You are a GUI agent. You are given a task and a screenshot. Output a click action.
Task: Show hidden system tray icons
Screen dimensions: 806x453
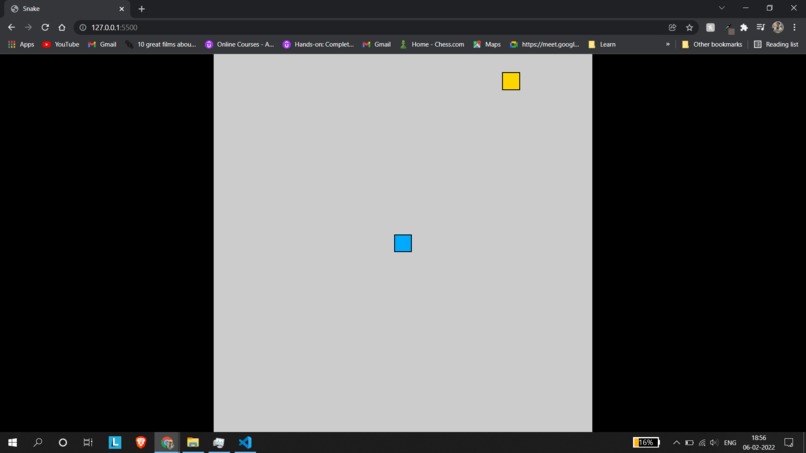676,443
